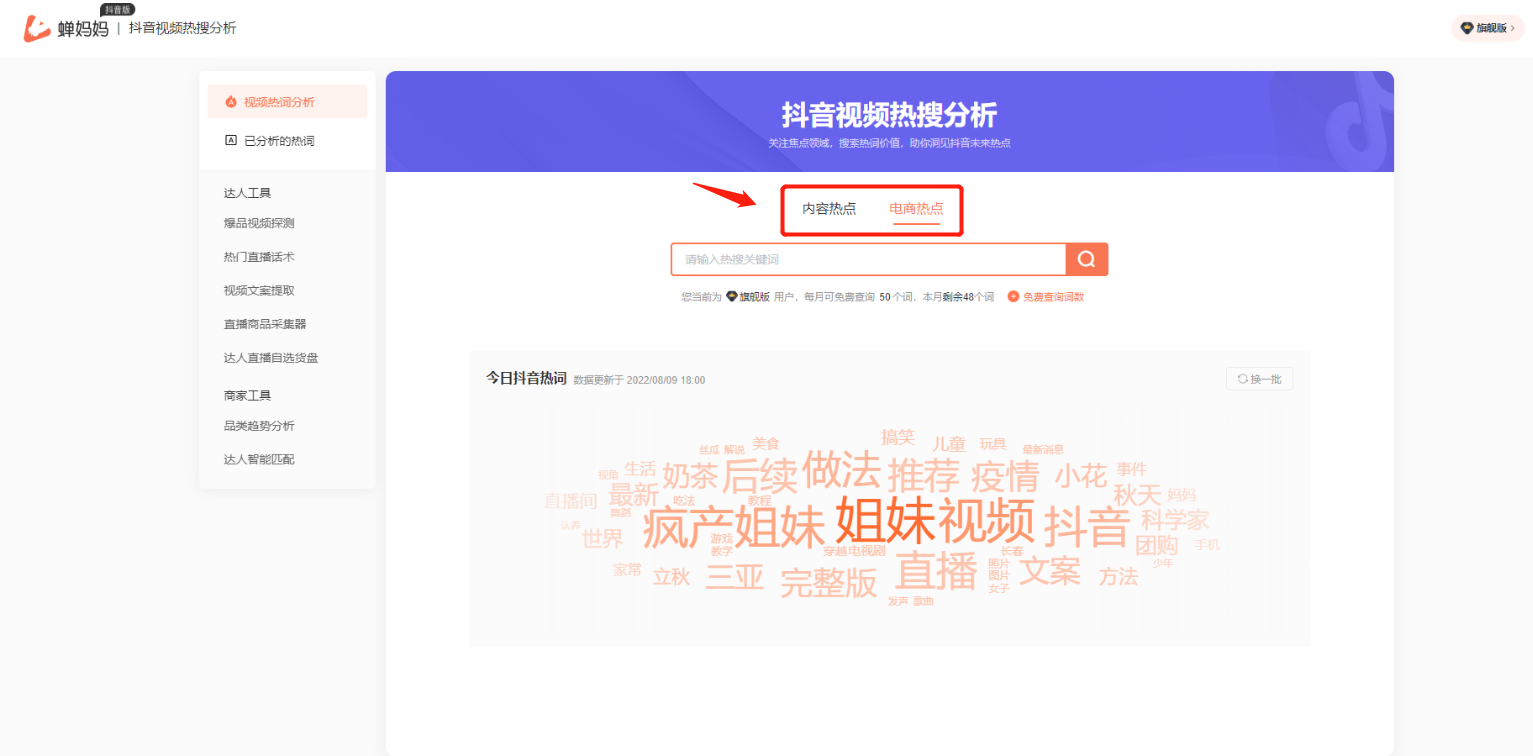Click 疯产姐妹 in the word cloud
The height and width of the screenshot is (756, 1533).
734,528
